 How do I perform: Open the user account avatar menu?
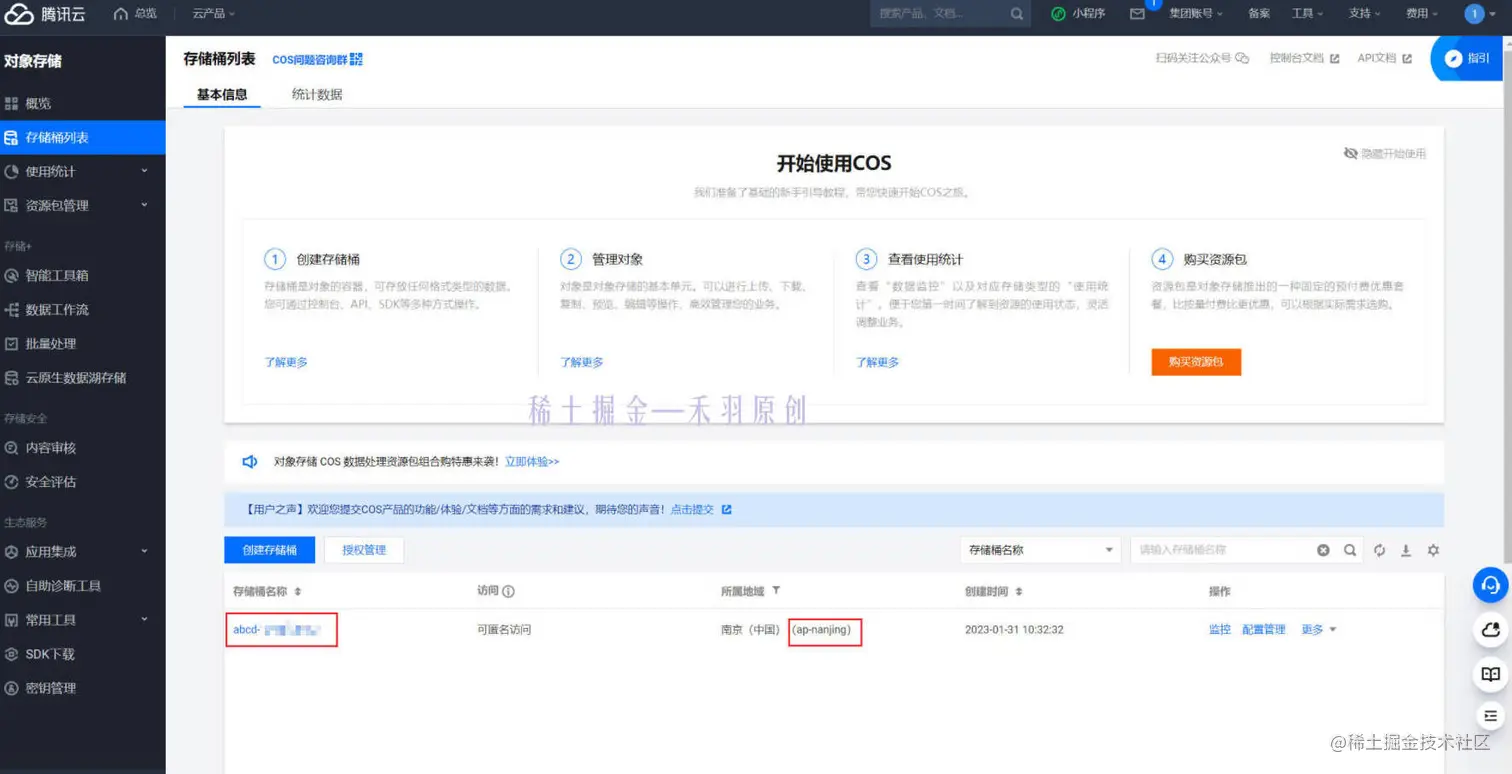click(x=1481, y=14)
